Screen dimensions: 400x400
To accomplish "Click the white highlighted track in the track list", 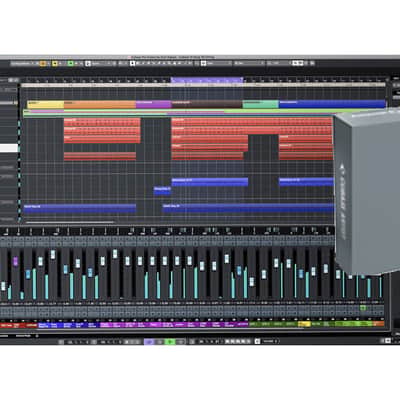I will point(9,149).
